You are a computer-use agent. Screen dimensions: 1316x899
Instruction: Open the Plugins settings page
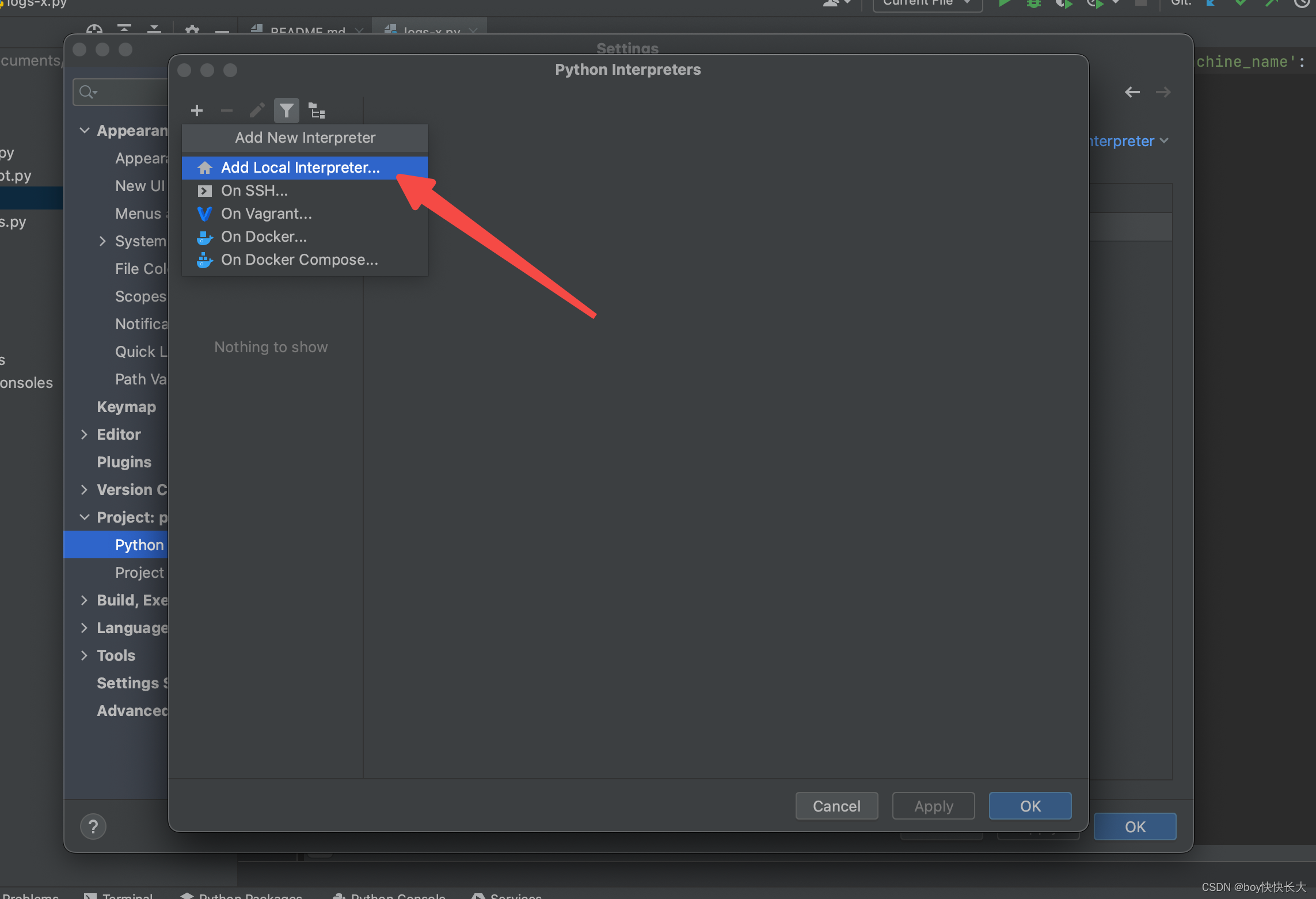[x=124, y=462]
